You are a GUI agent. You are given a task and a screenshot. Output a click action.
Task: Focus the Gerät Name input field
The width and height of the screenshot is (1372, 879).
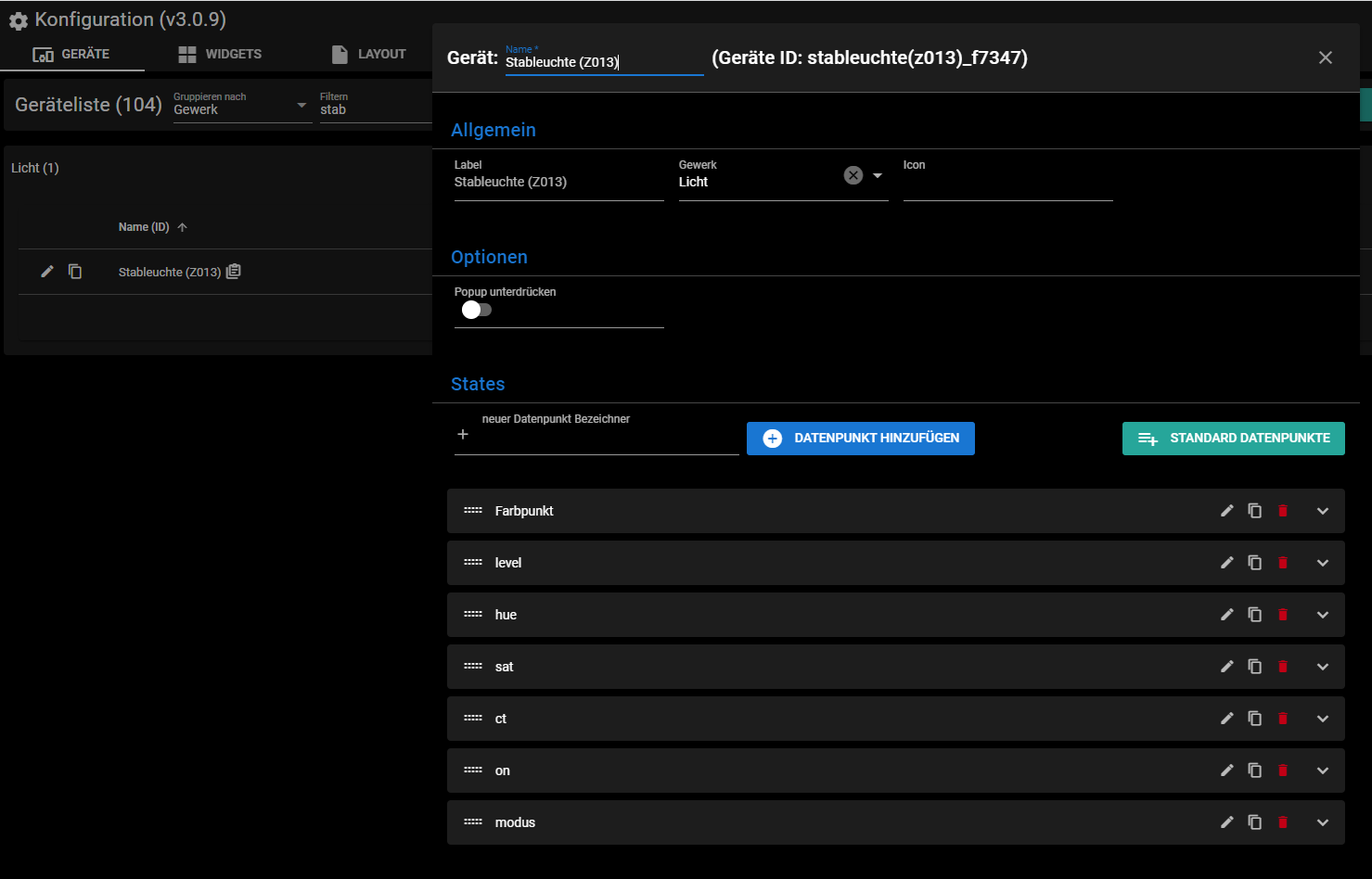tap(604, 62)
